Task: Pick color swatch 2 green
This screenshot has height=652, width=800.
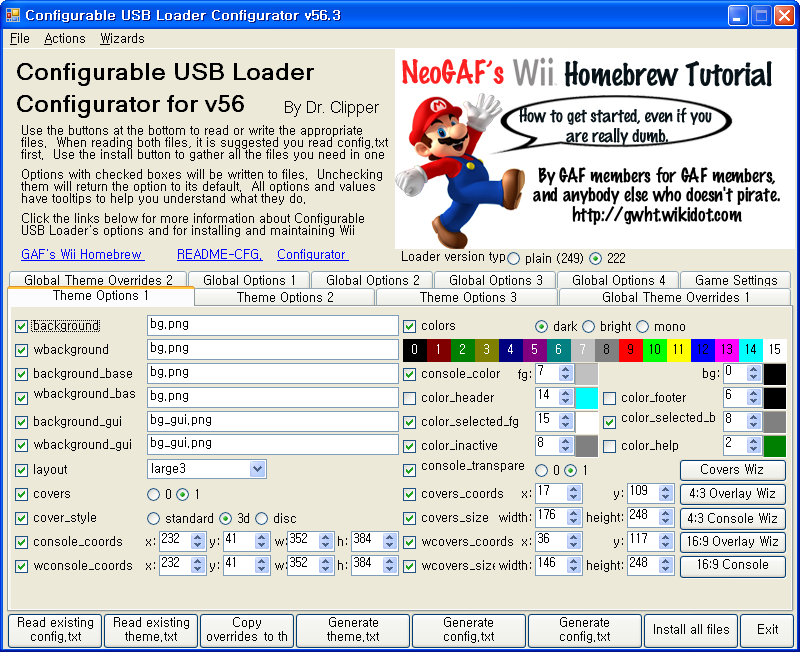Action: [462, 350]
